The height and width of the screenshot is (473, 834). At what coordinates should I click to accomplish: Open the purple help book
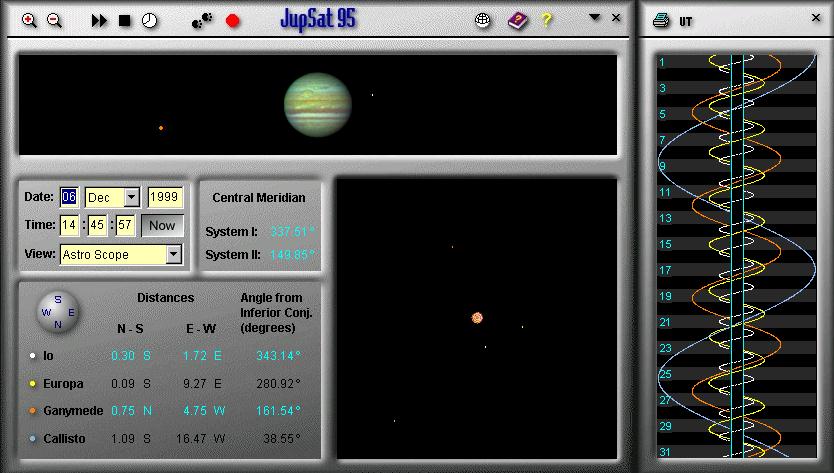(518, 21)
